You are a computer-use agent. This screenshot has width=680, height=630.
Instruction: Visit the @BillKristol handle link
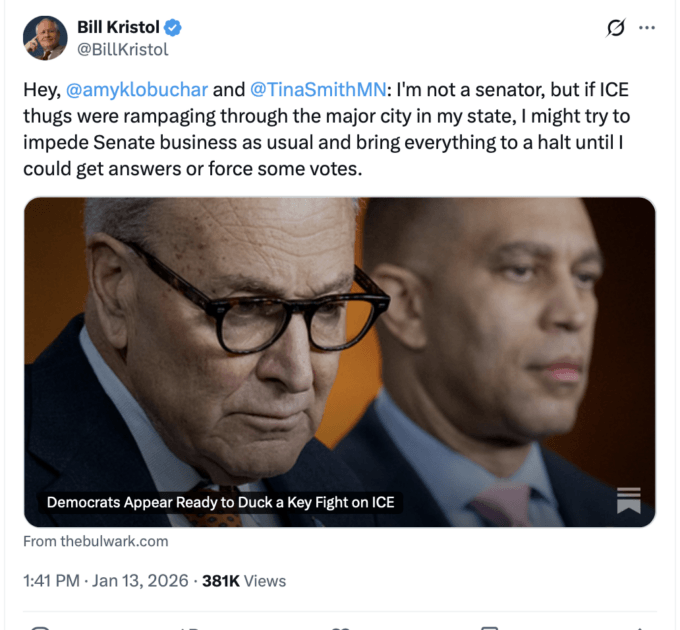coord(122,49)
